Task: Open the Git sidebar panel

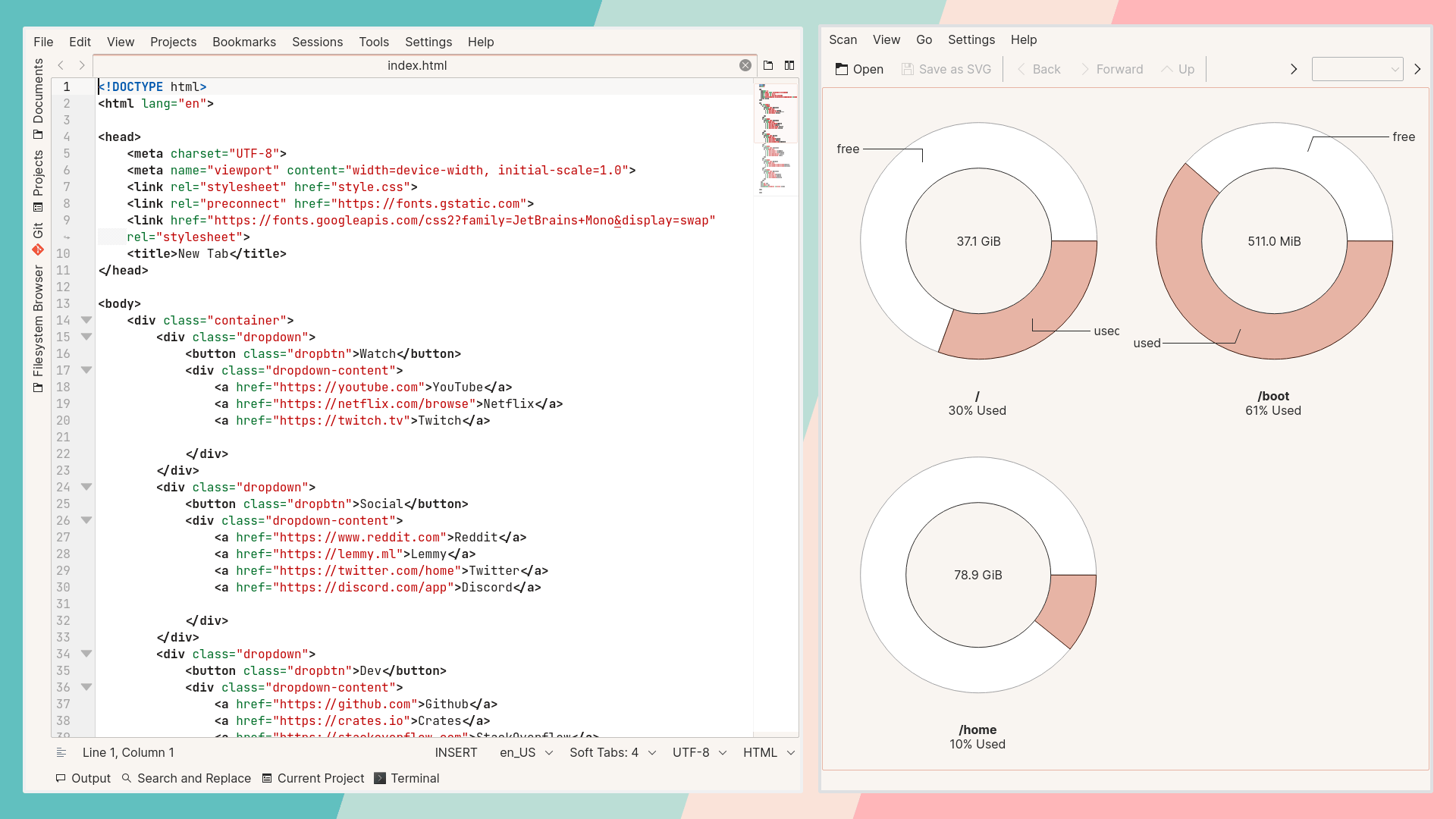Action: (x=38, y=238)
